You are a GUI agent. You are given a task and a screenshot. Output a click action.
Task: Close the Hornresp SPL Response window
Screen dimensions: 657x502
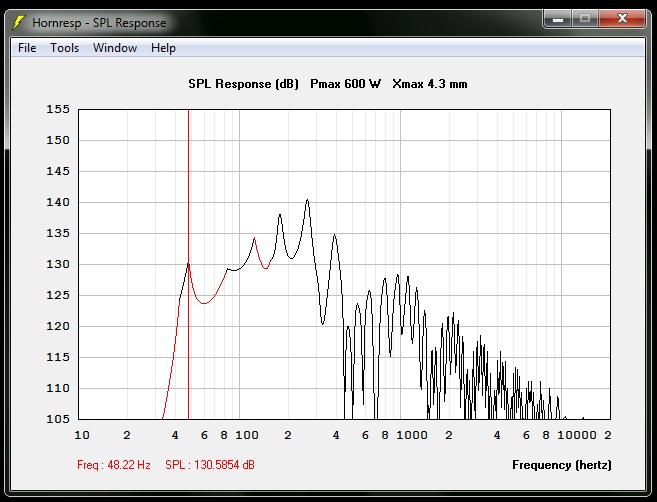pyautogui.click(x=622, y=19)
